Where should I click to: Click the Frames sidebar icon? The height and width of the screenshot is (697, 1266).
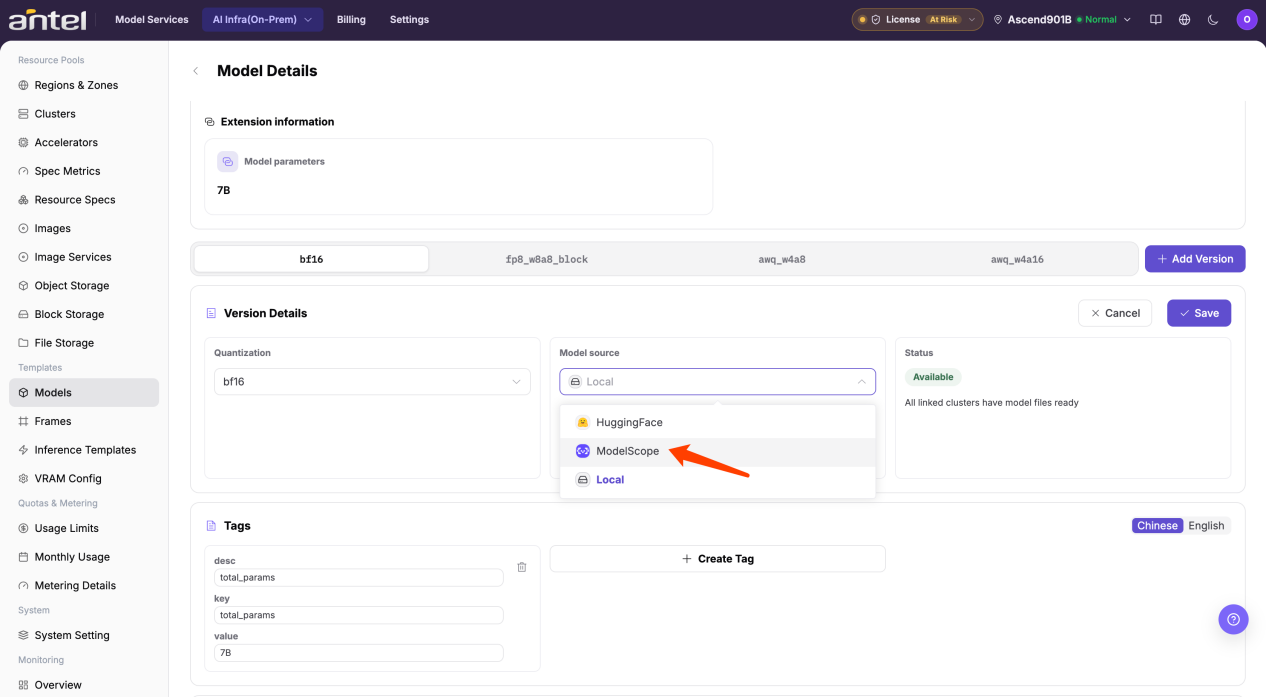point(24,421)
